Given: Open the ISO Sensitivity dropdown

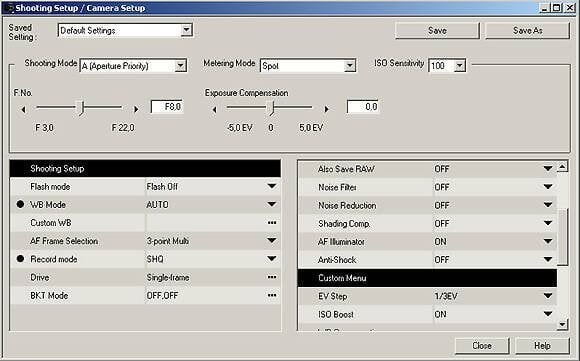Looking at the screenshot, I should (459, 66).
